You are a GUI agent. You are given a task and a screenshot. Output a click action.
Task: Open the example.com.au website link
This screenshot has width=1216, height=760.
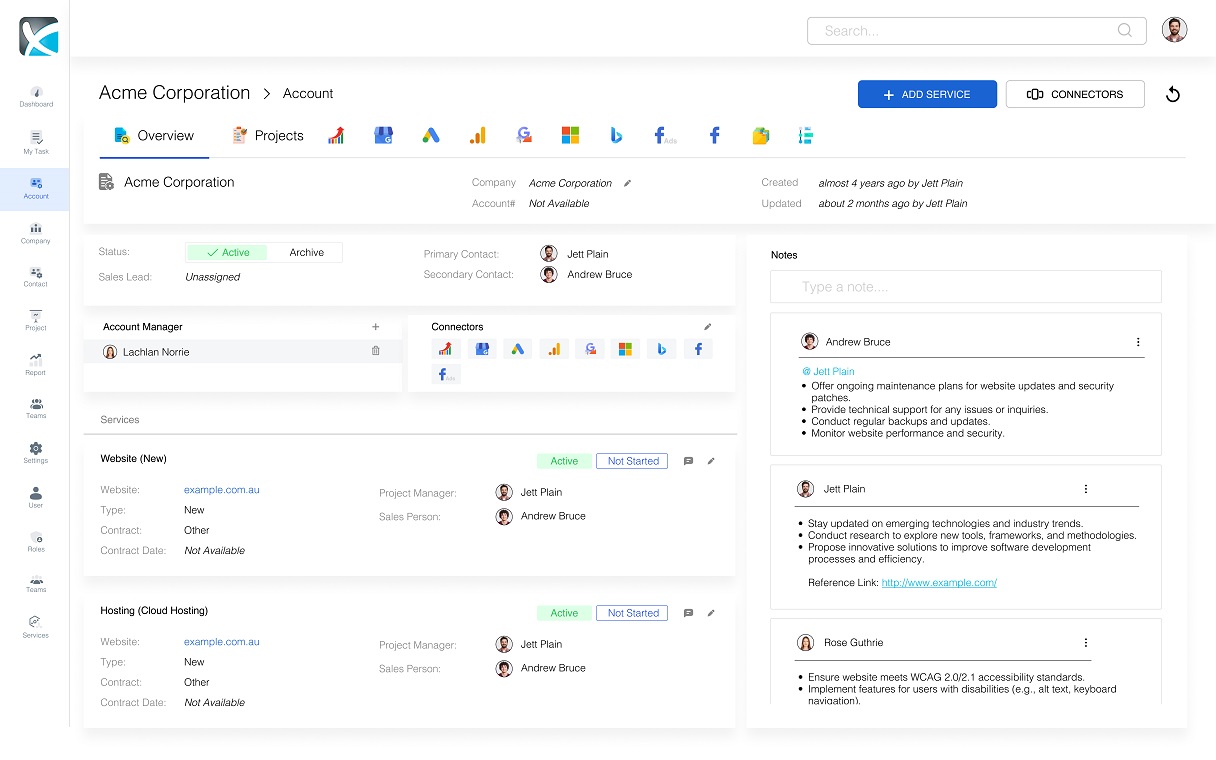(221, 490)
